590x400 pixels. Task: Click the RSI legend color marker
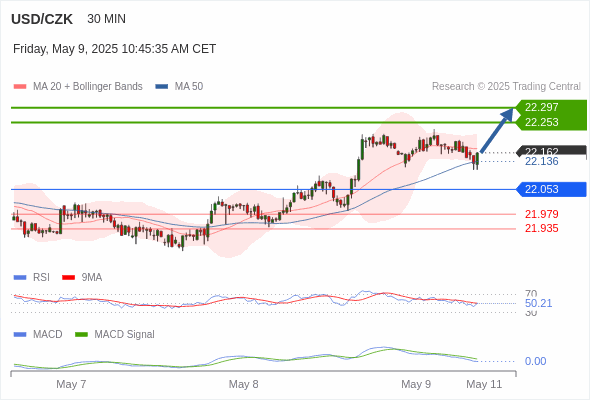(20, 278)
